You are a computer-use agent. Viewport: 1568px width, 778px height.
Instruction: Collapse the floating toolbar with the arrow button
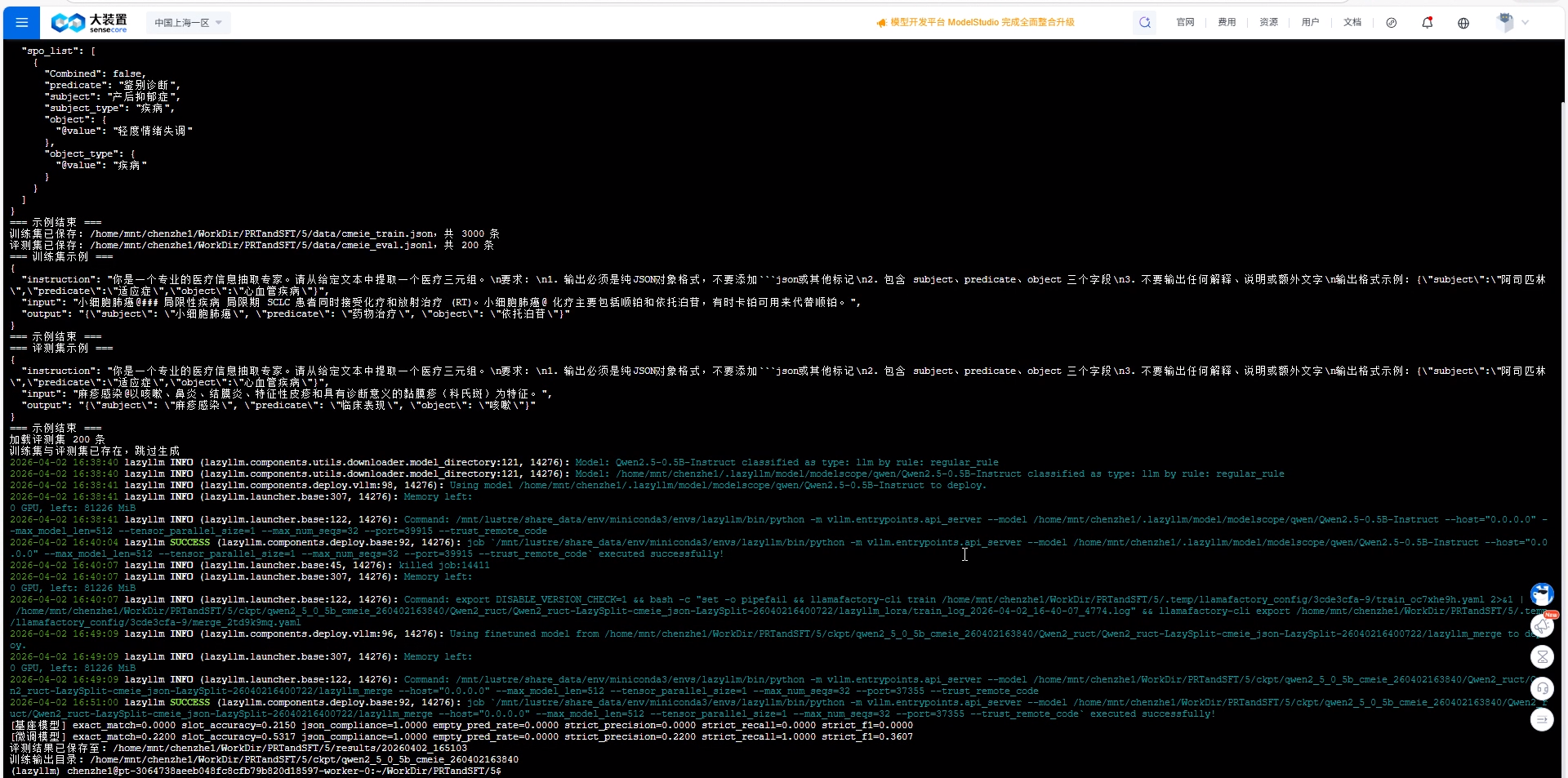click(x=1542, y=719)
